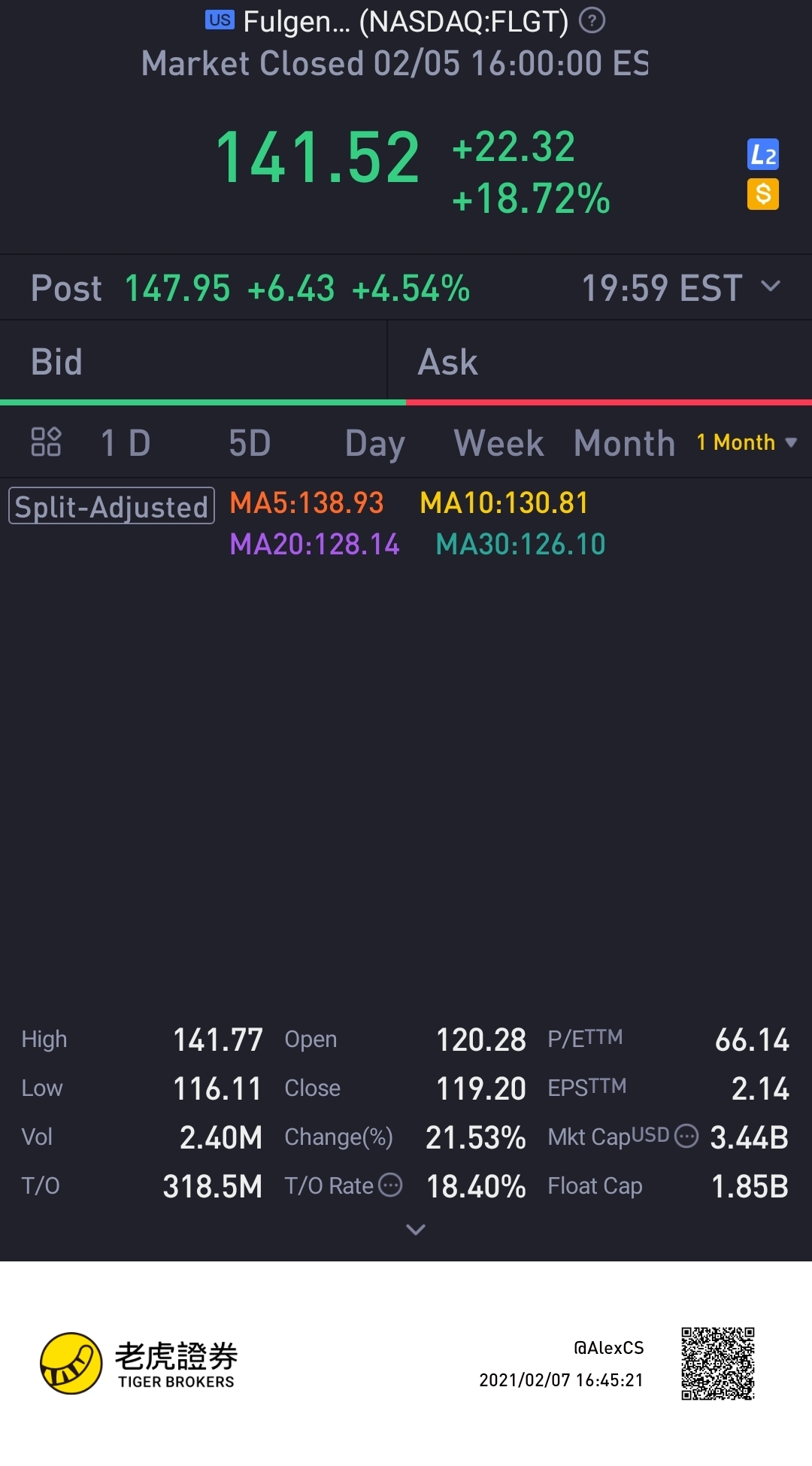This screenshot has width=812, height=1466.
Task: Select the Day candlestick tab
Action: [375, 444]
